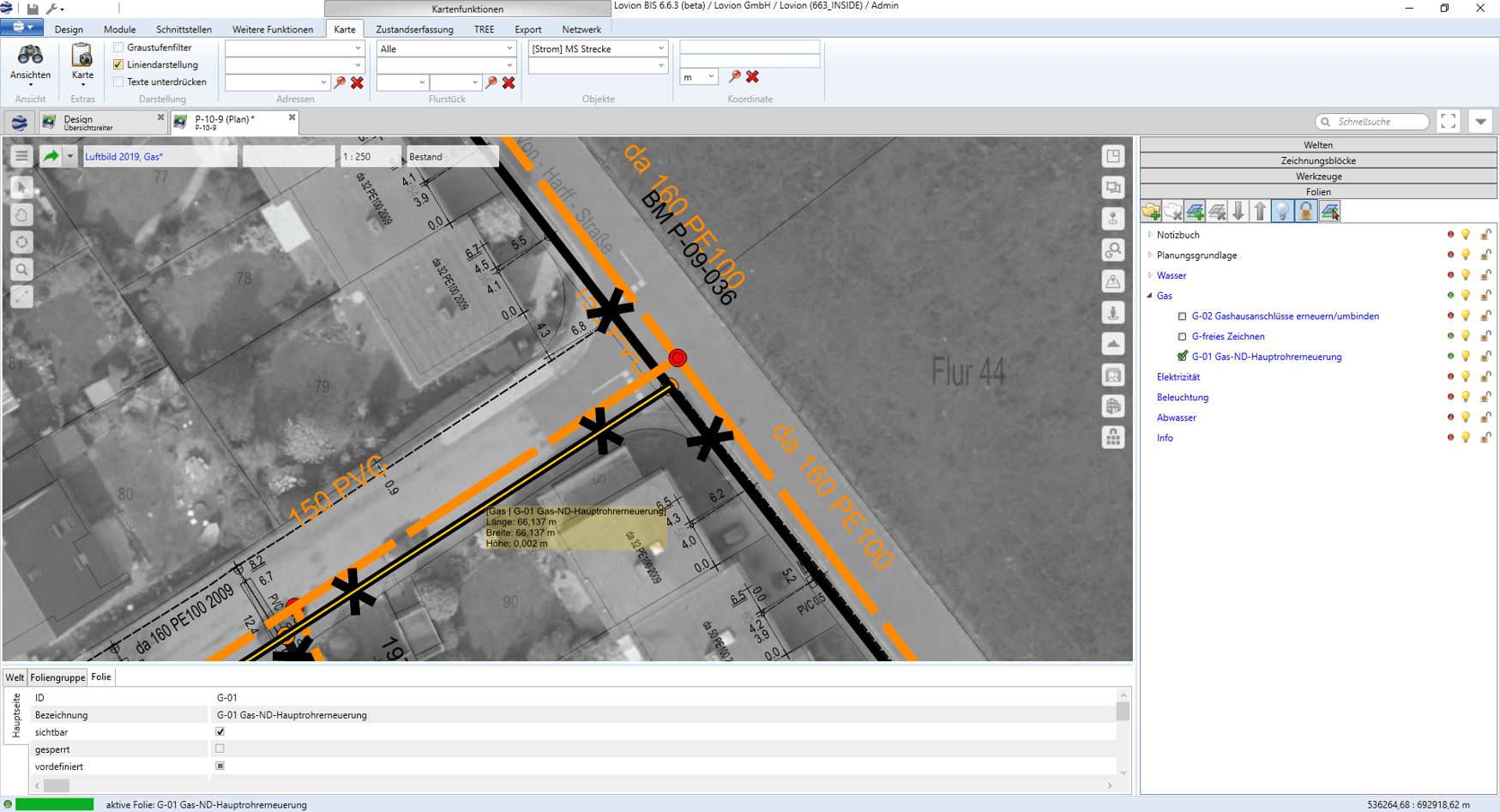Screen dimensions: 1500x812
Task: Open the [Strom] MS Strecke dropdown
Action: 660,49
